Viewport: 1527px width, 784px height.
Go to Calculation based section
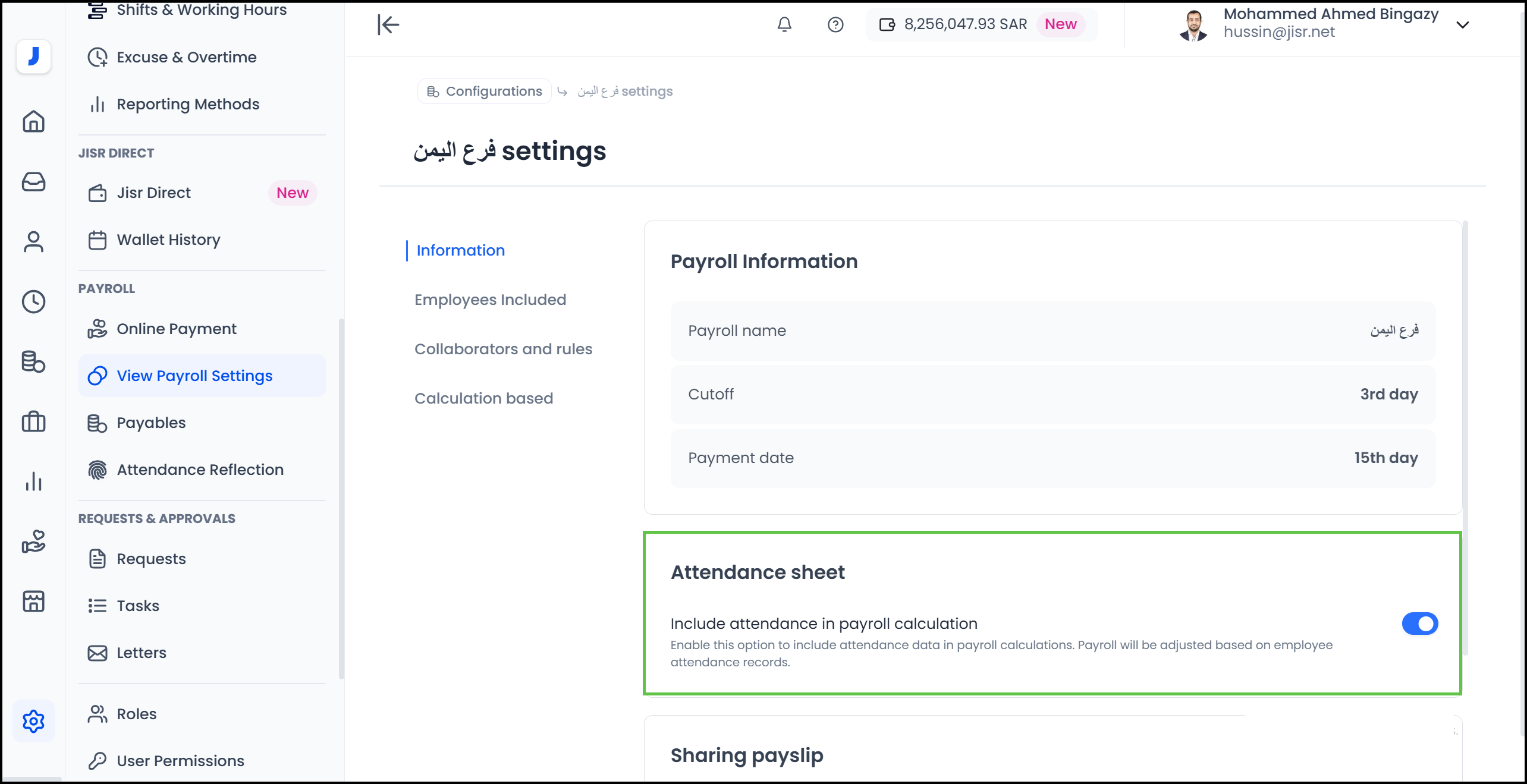click(x=483, y=398)
